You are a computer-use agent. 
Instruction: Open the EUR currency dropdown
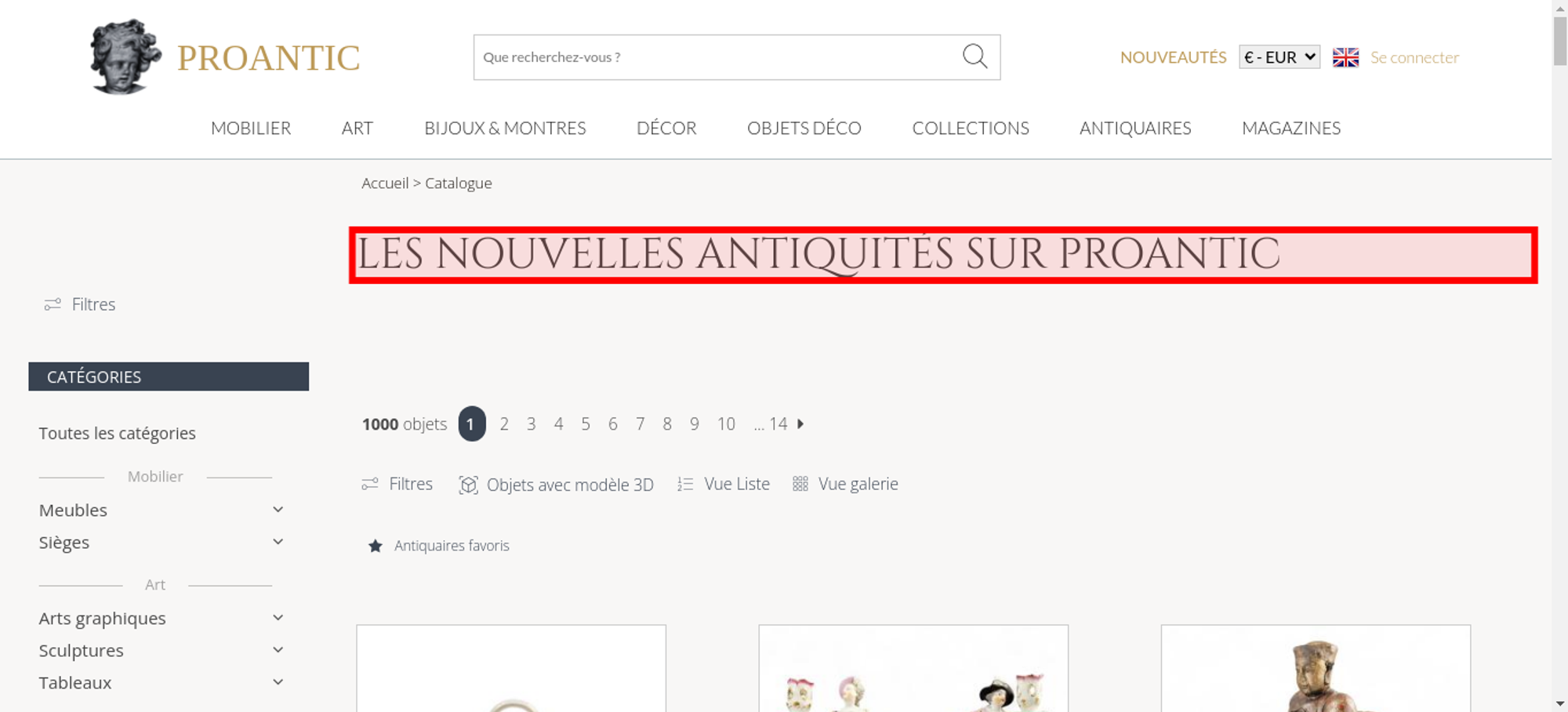(1279, 57)
